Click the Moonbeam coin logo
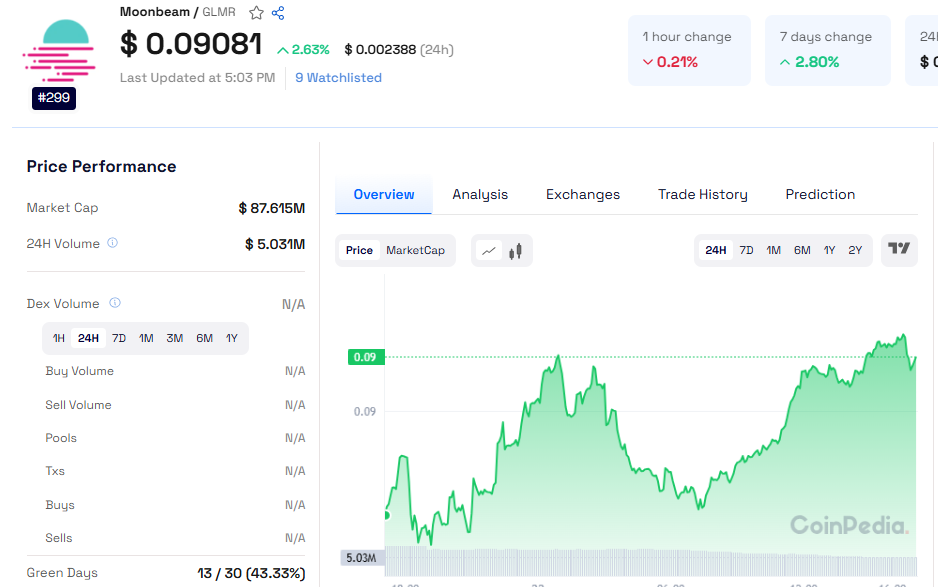Screen dimensions: 938x587 59,50
